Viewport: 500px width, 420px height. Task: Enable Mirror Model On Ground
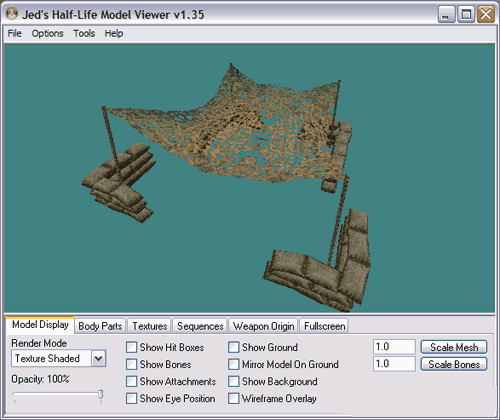coord(234,364)
